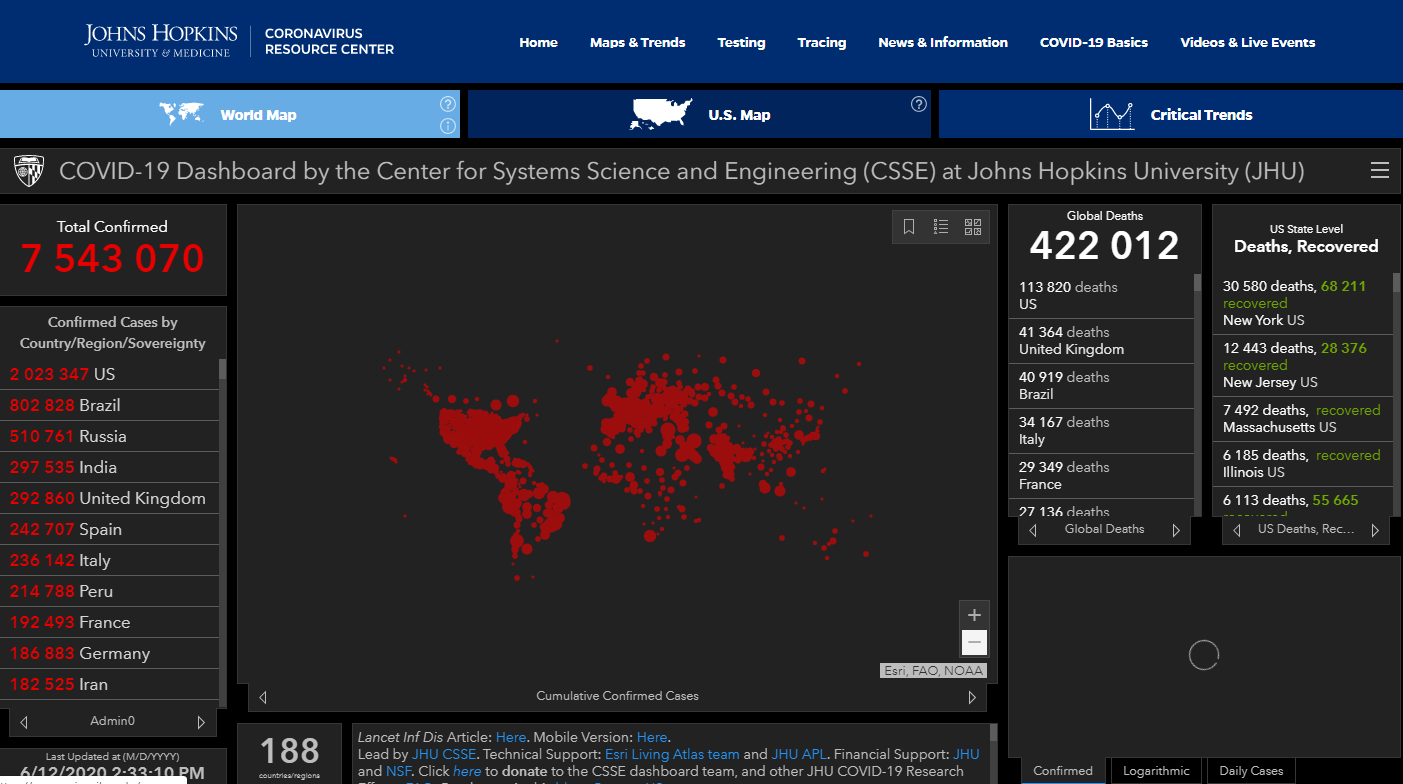The height and width of the screenshot is (784, 1403).
Task: Open COVID-19 Basics menu
Action: [1094, 42]
